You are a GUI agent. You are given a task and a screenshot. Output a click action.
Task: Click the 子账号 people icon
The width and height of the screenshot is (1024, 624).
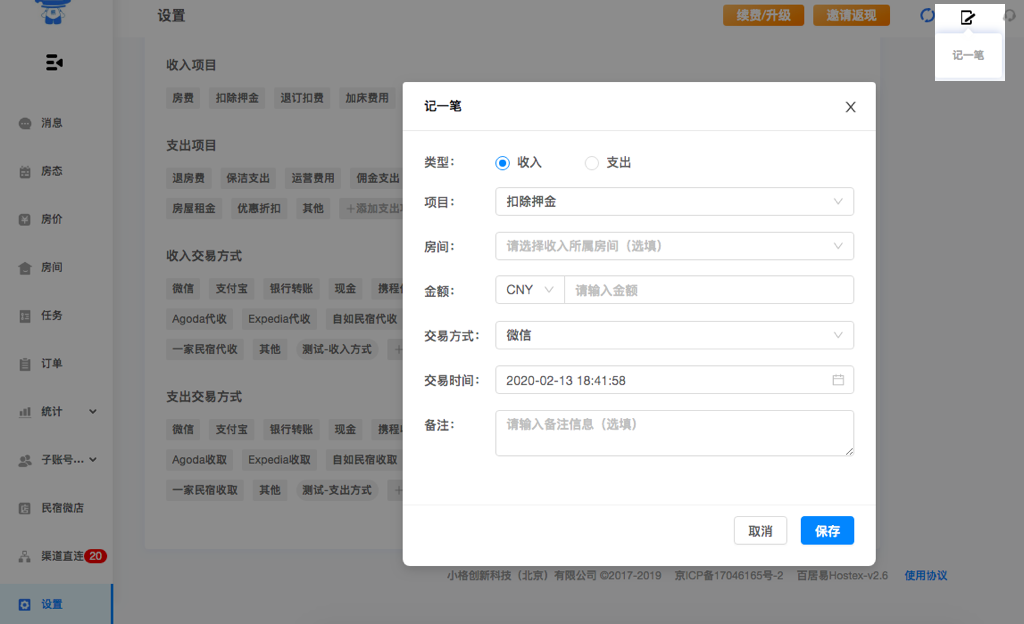pyautogui.click(x=25, y=460)
